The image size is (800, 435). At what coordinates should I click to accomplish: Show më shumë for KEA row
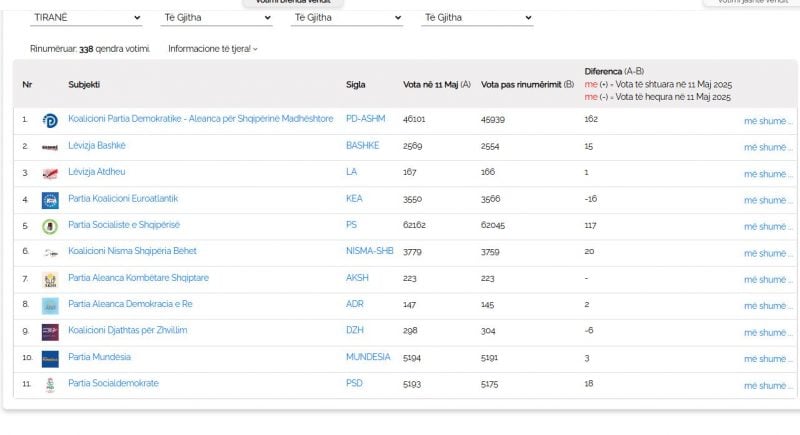[768, 200]
